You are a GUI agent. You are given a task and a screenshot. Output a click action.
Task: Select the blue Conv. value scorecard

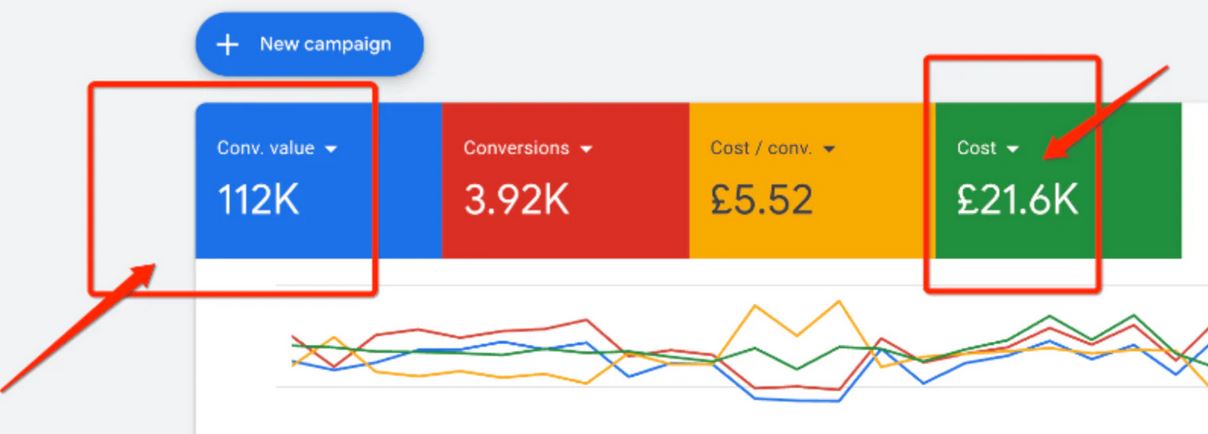[x=318, y=180]
